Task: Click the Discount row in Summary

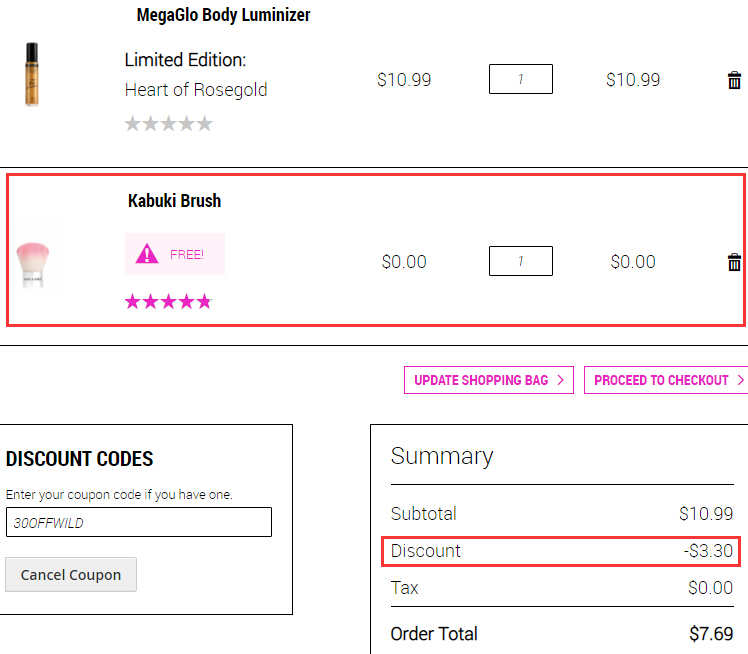Action: click(561, 551)
